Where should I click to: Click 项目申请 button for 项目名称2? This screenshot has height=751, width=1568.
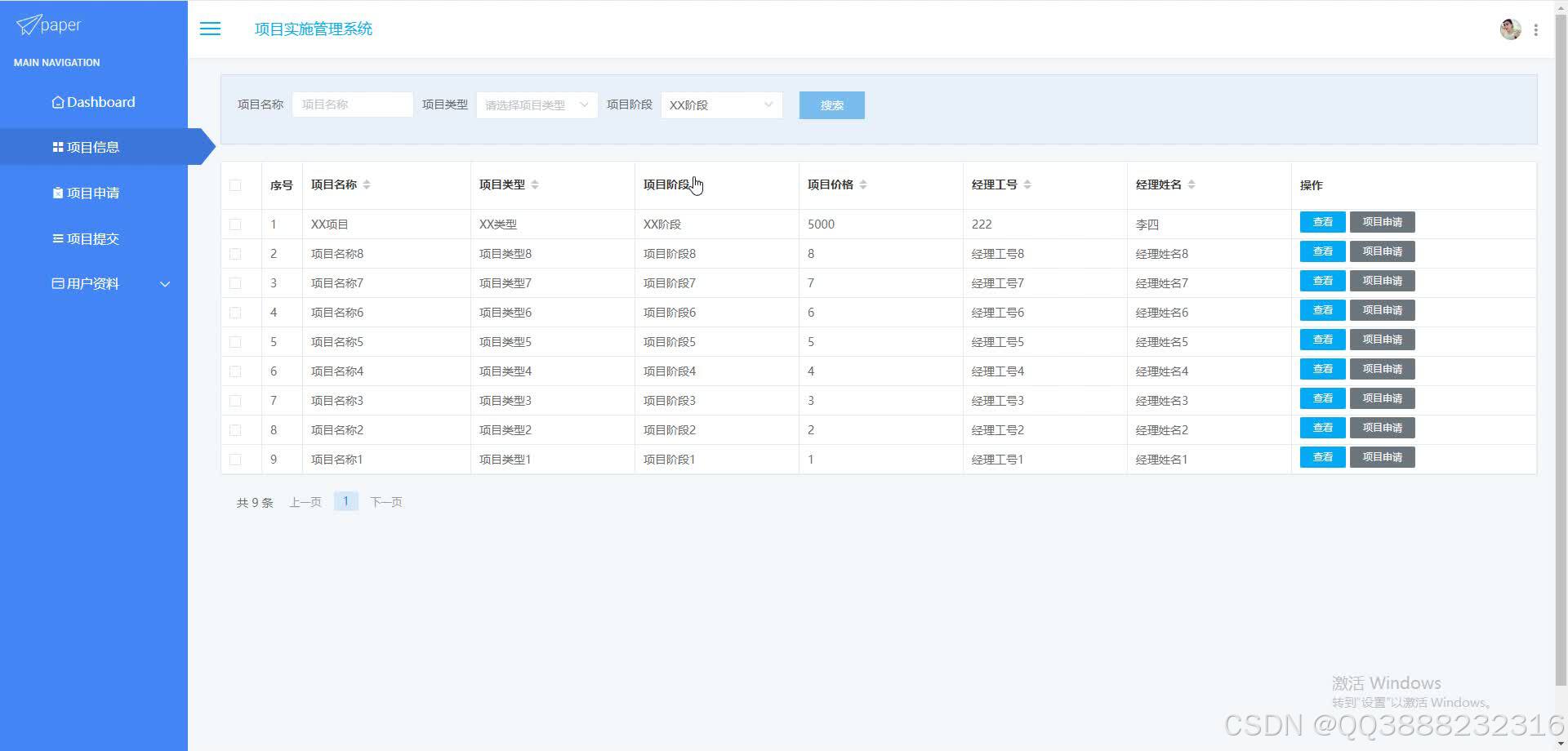point(1382,428)
